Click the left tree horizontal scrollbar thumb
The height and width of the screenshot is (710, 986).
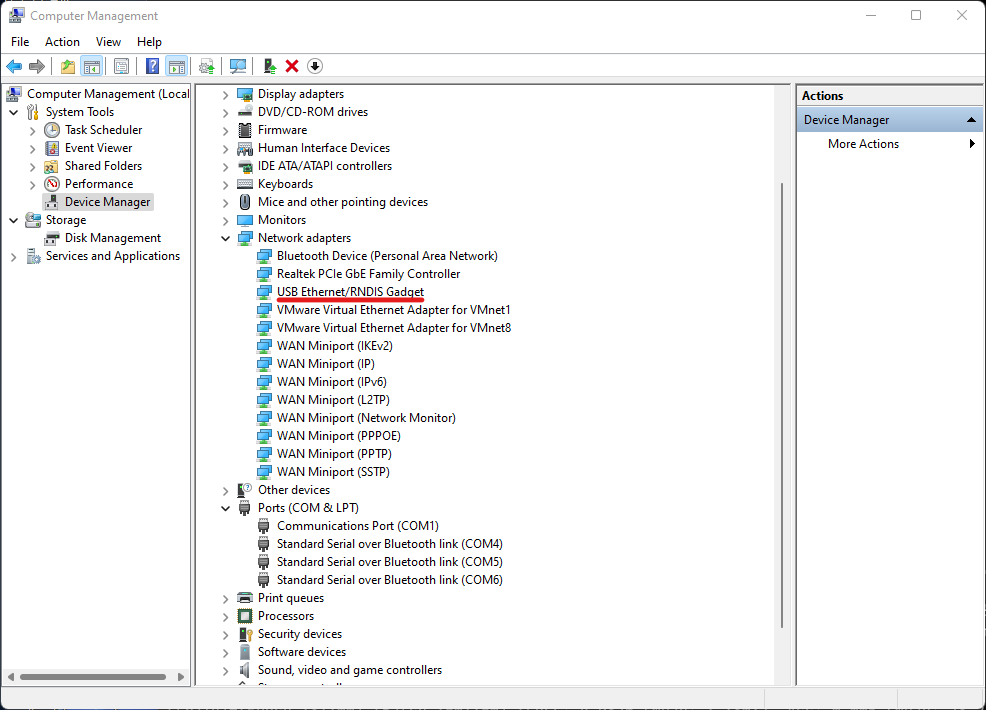point(92,677)
